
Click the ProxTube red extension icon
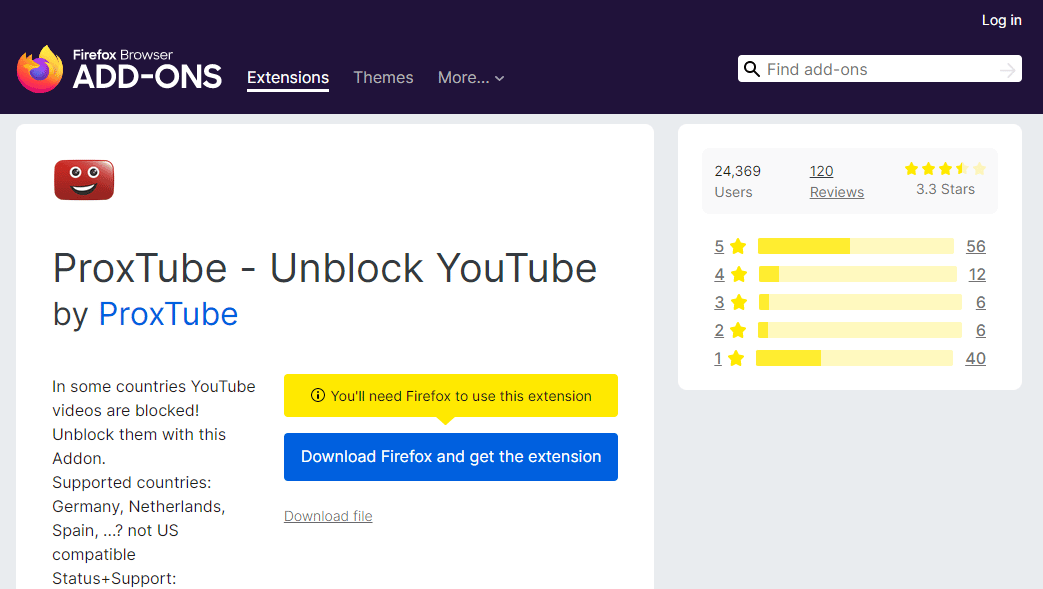click(x=84, y=180)
